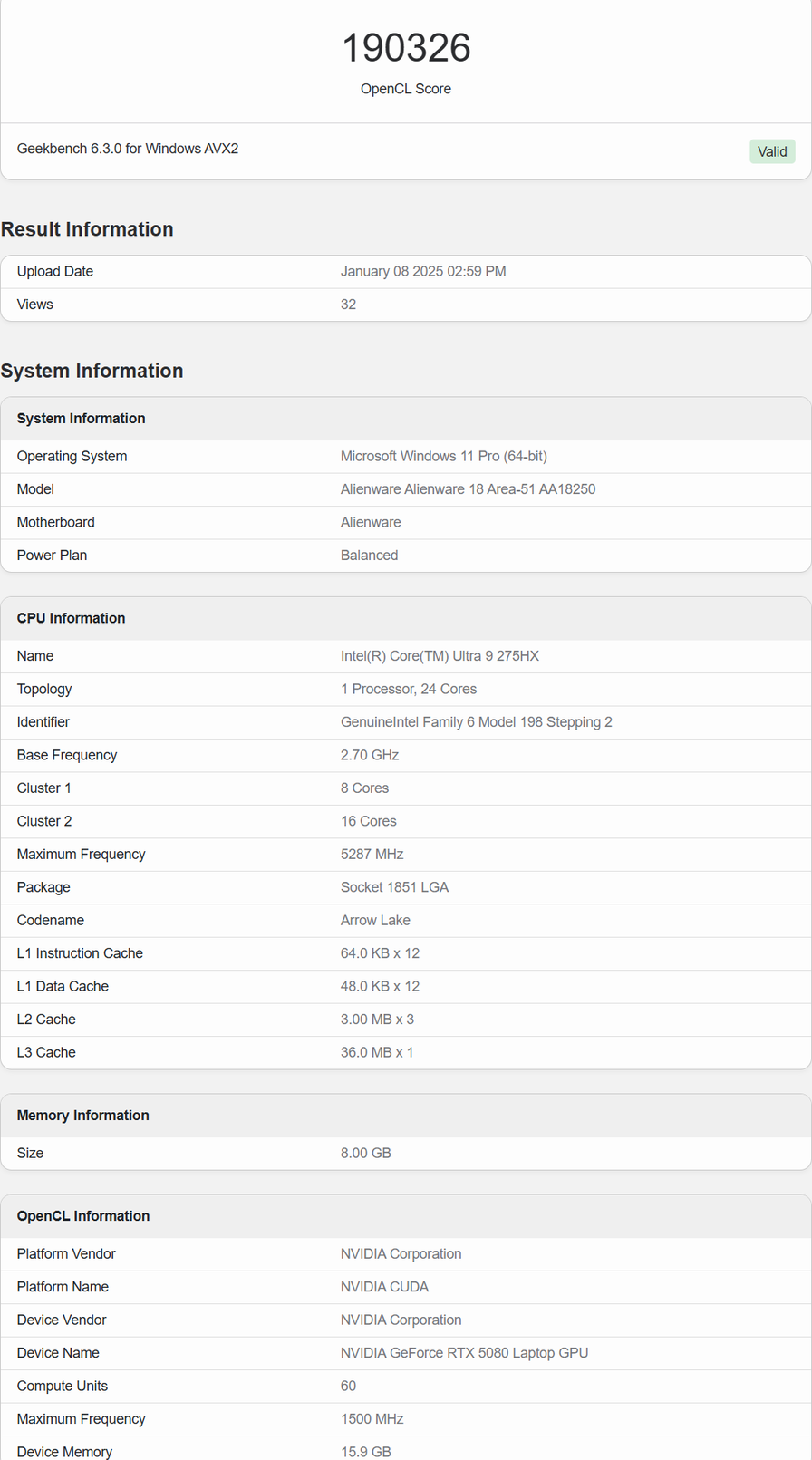
Task: Select the NVIDIA GeForce RTX 5080 Laptop GPU name
Action: click(464, 1353)
